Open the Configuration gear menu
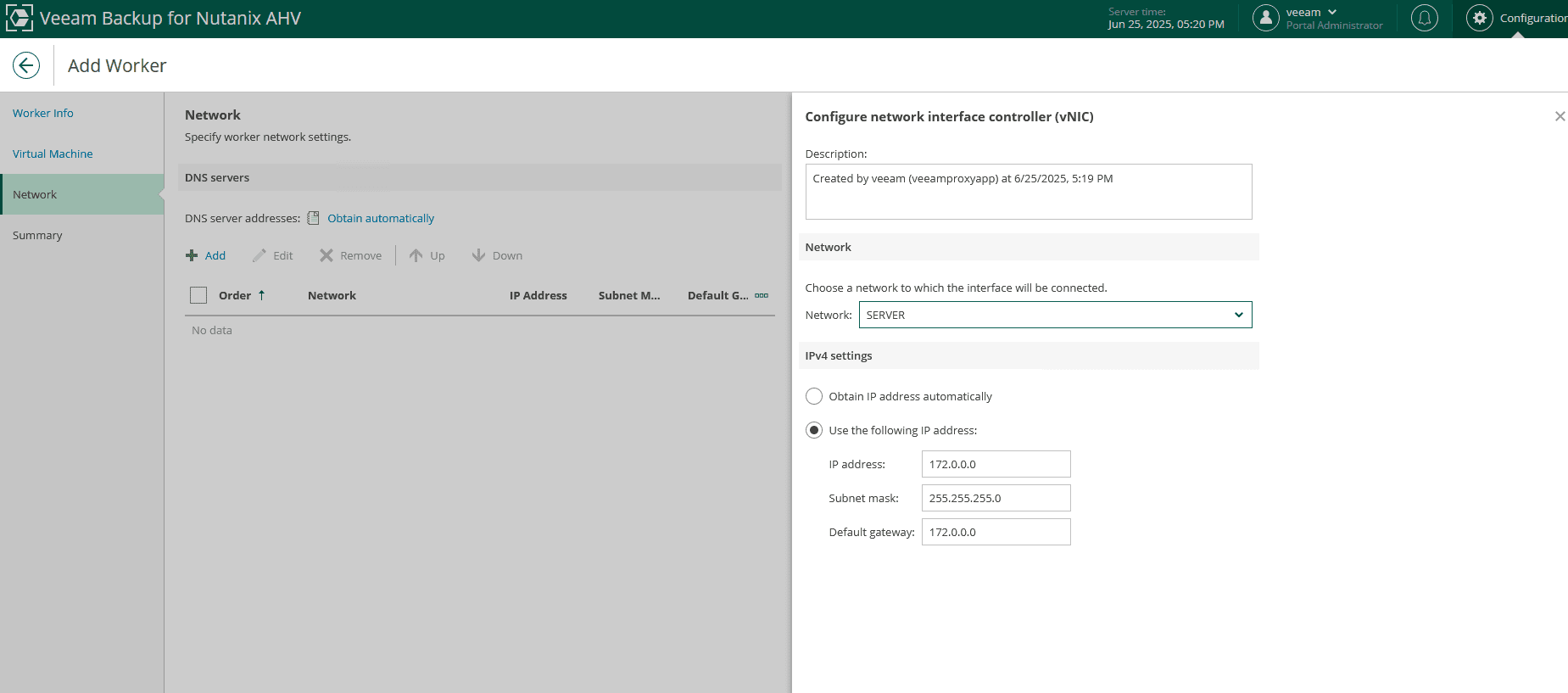 click(x=1480, y=18)
